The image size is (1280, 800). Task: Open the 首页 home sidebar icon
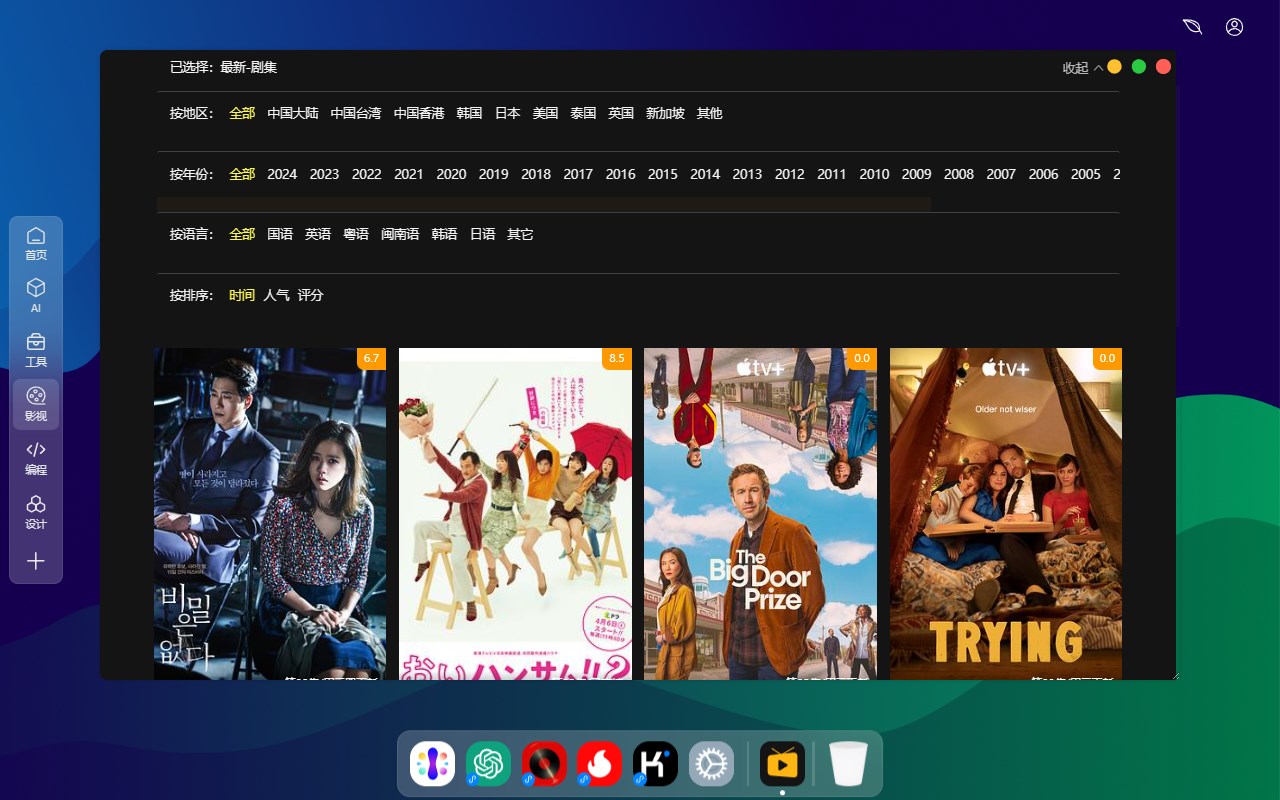coord(36,243)
